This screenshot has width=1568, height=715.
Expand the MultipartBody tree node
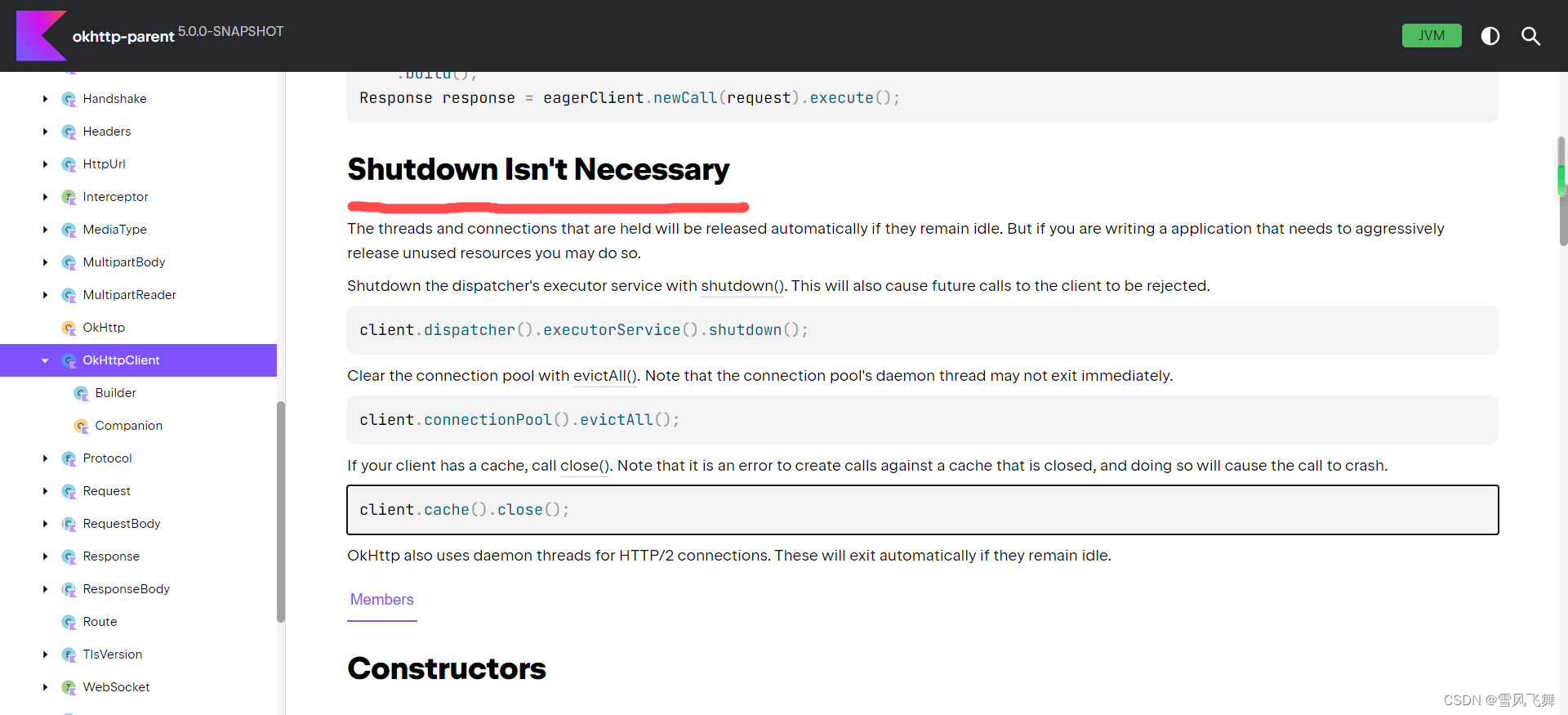[x=46, y=262]
